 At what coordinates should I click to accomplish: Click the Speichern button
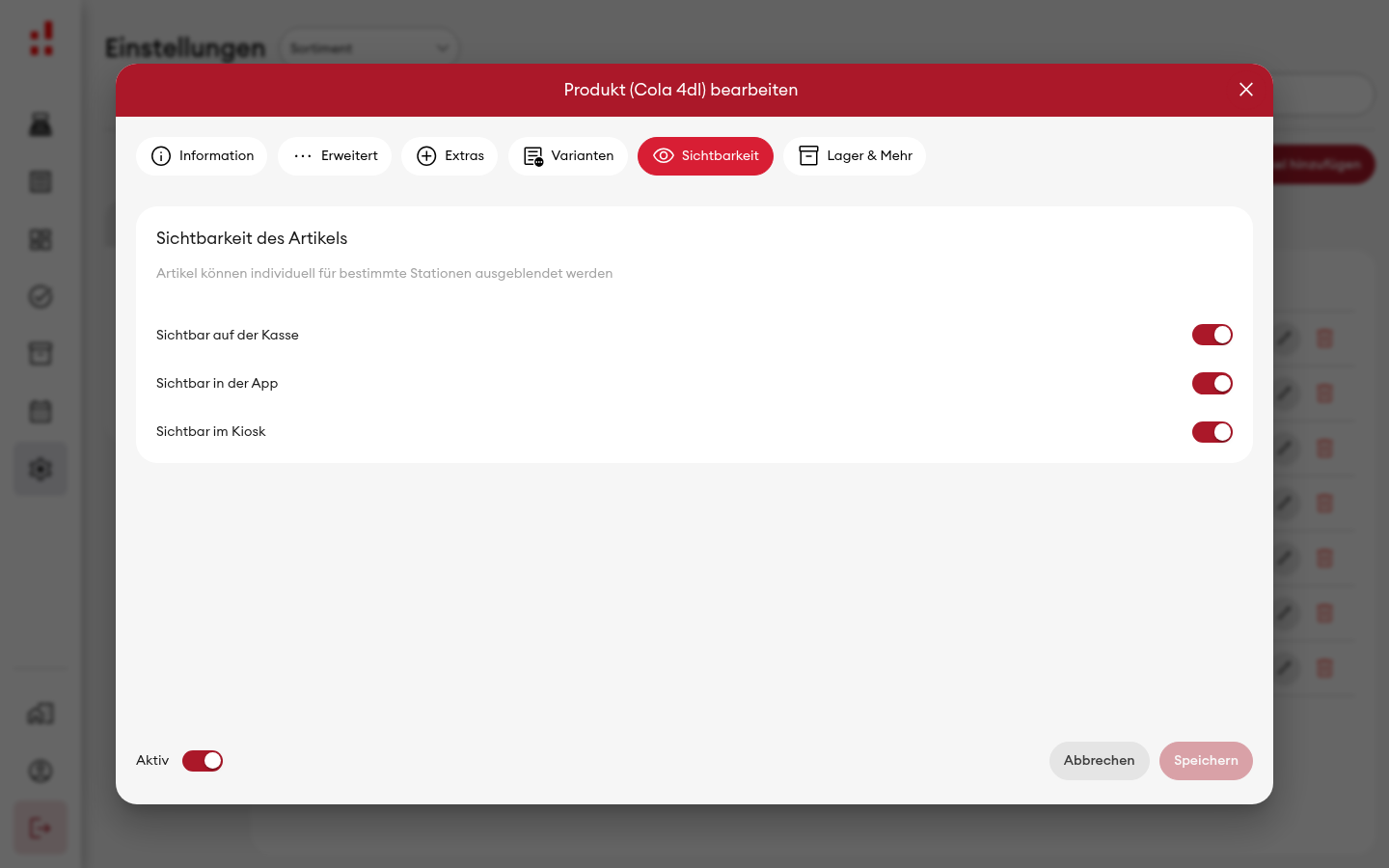pos(1206,761)
